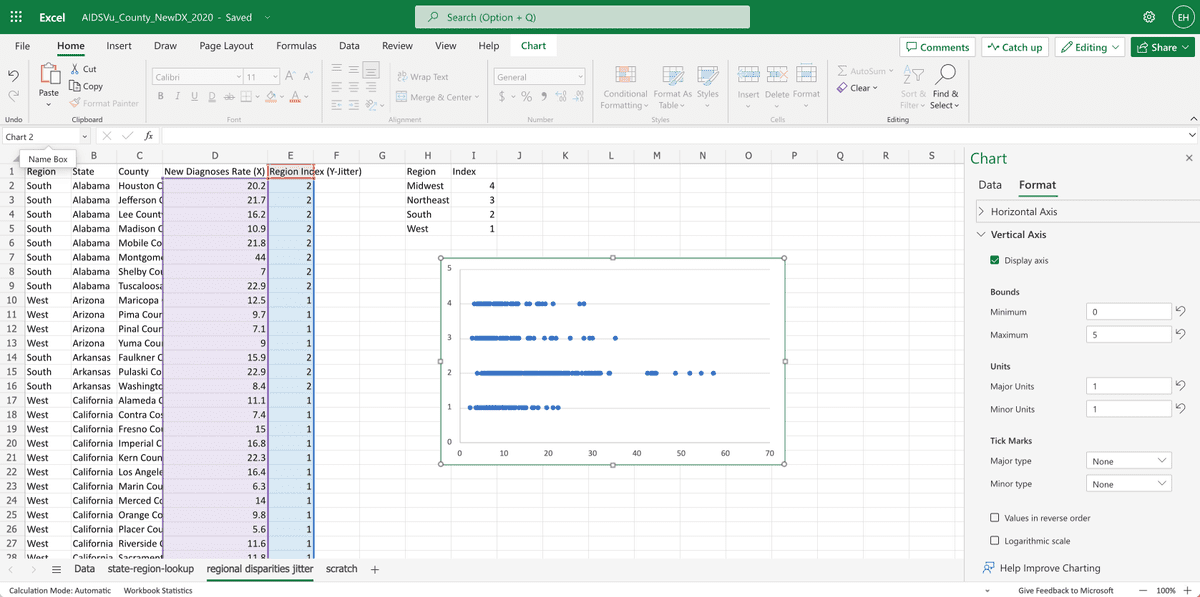
Task: Open Conditional Formatting options
Action: 625,88
